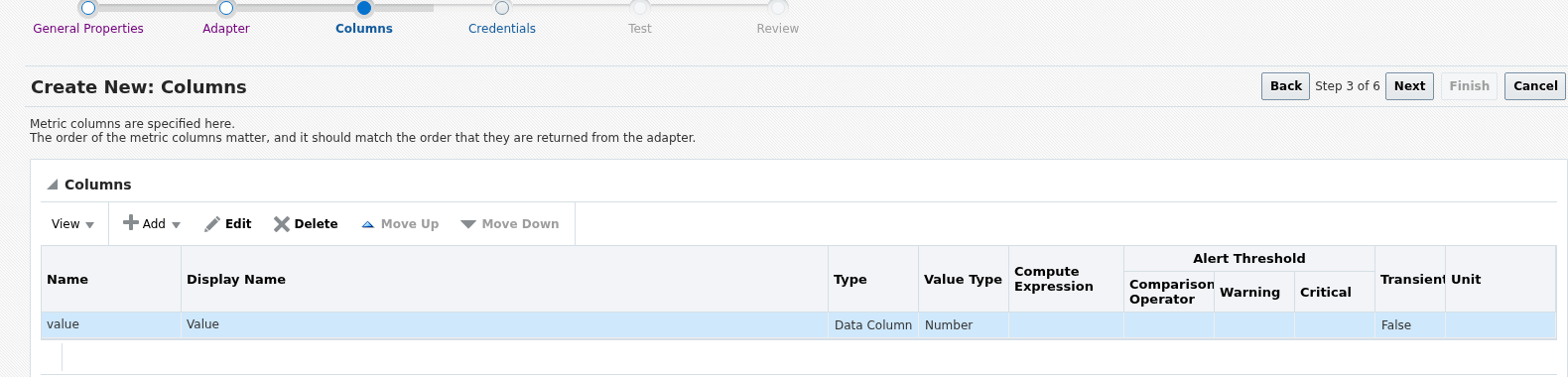The image size is (1568, 377).
Task: Click the Unit column header
Action: 1501,280
